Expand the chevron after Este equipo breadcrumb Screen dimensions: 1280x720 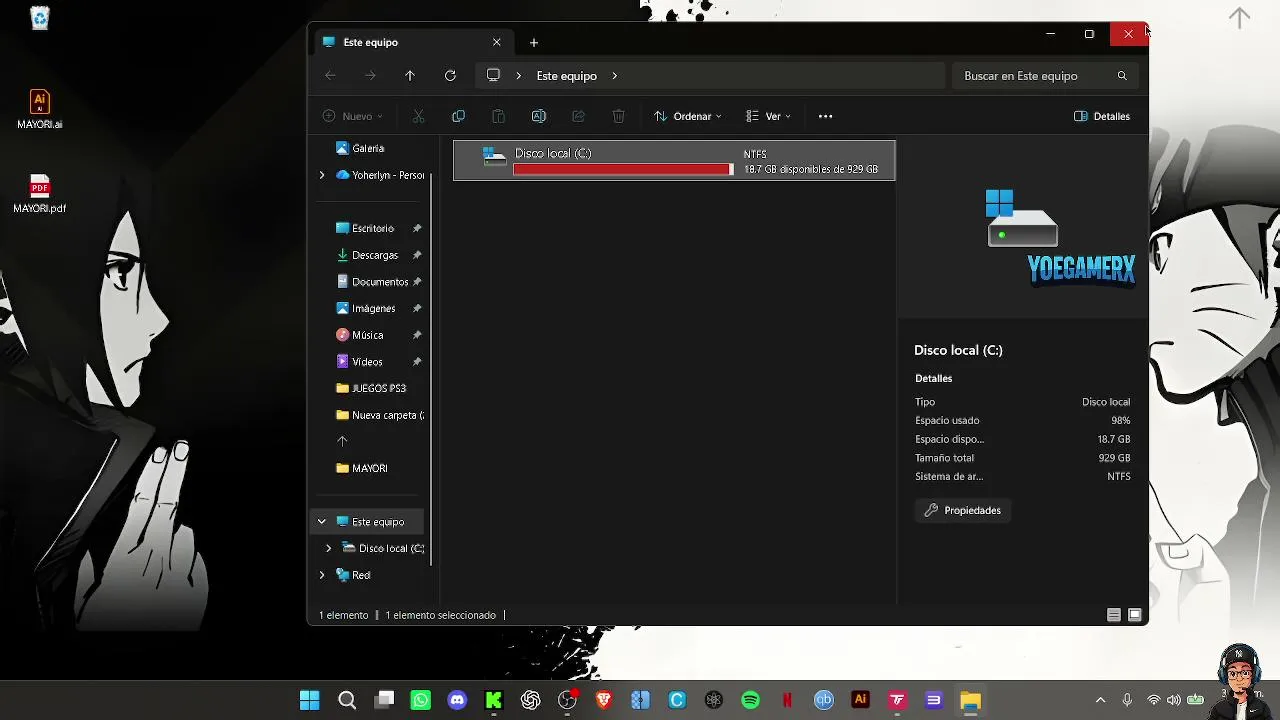pos(614,76)
